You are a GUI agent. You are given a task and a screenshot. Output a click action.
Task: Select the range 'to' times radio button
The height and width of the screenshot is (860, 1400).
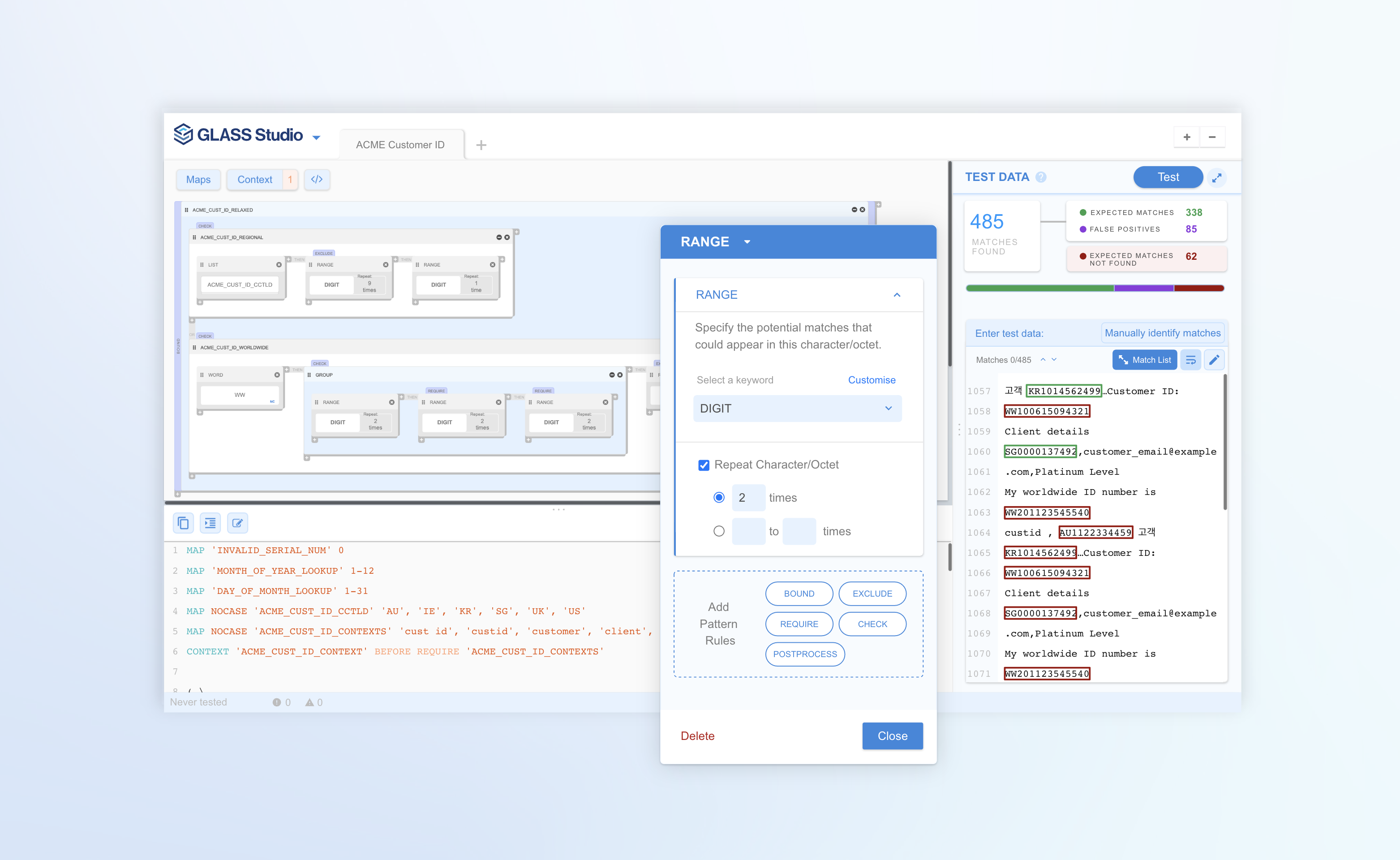coord(719,531)
